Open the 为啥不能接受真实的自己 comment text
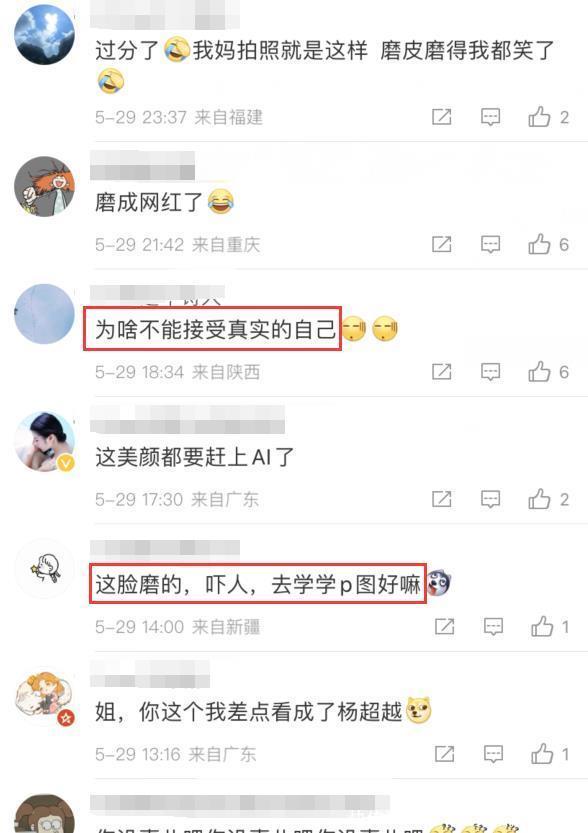 pyautogui.click(x=215, y=329)
